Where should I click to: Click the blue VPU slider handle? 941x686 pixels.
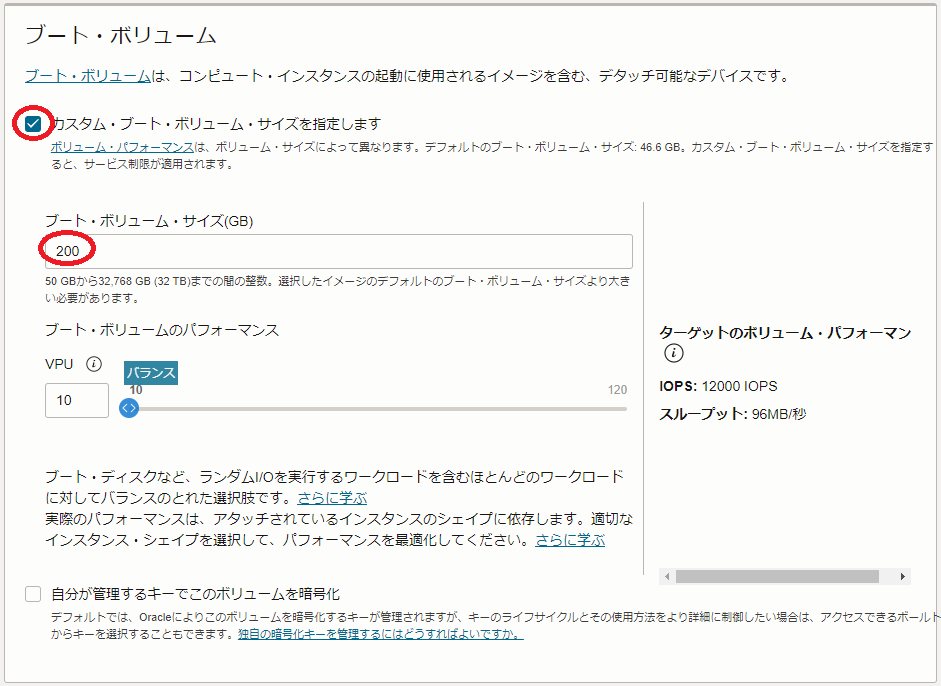click(x=127, y=409)
